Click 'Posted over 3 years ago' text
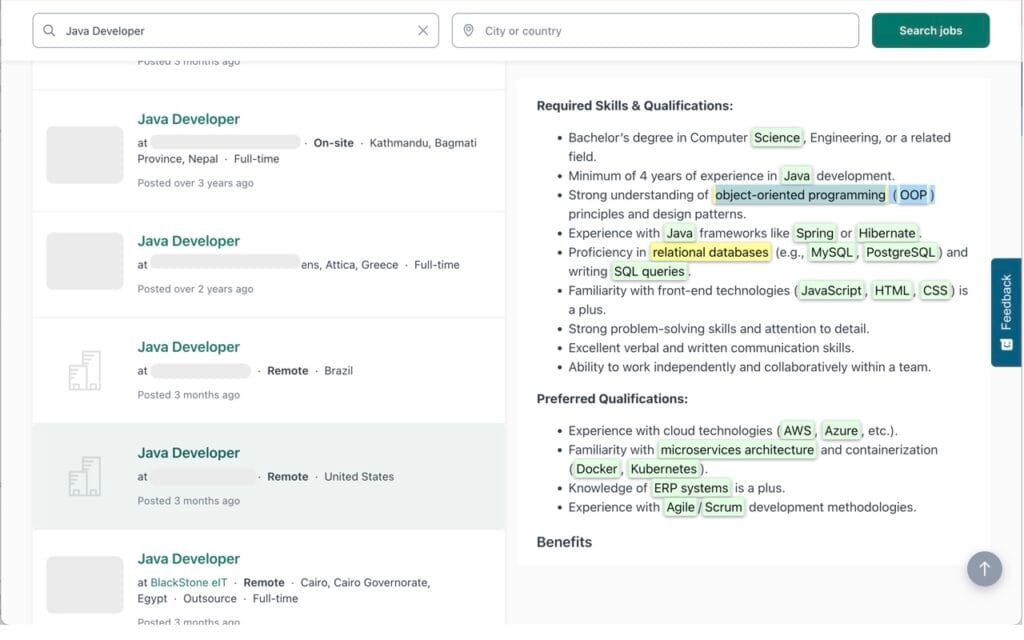 [x=195, y=183]
